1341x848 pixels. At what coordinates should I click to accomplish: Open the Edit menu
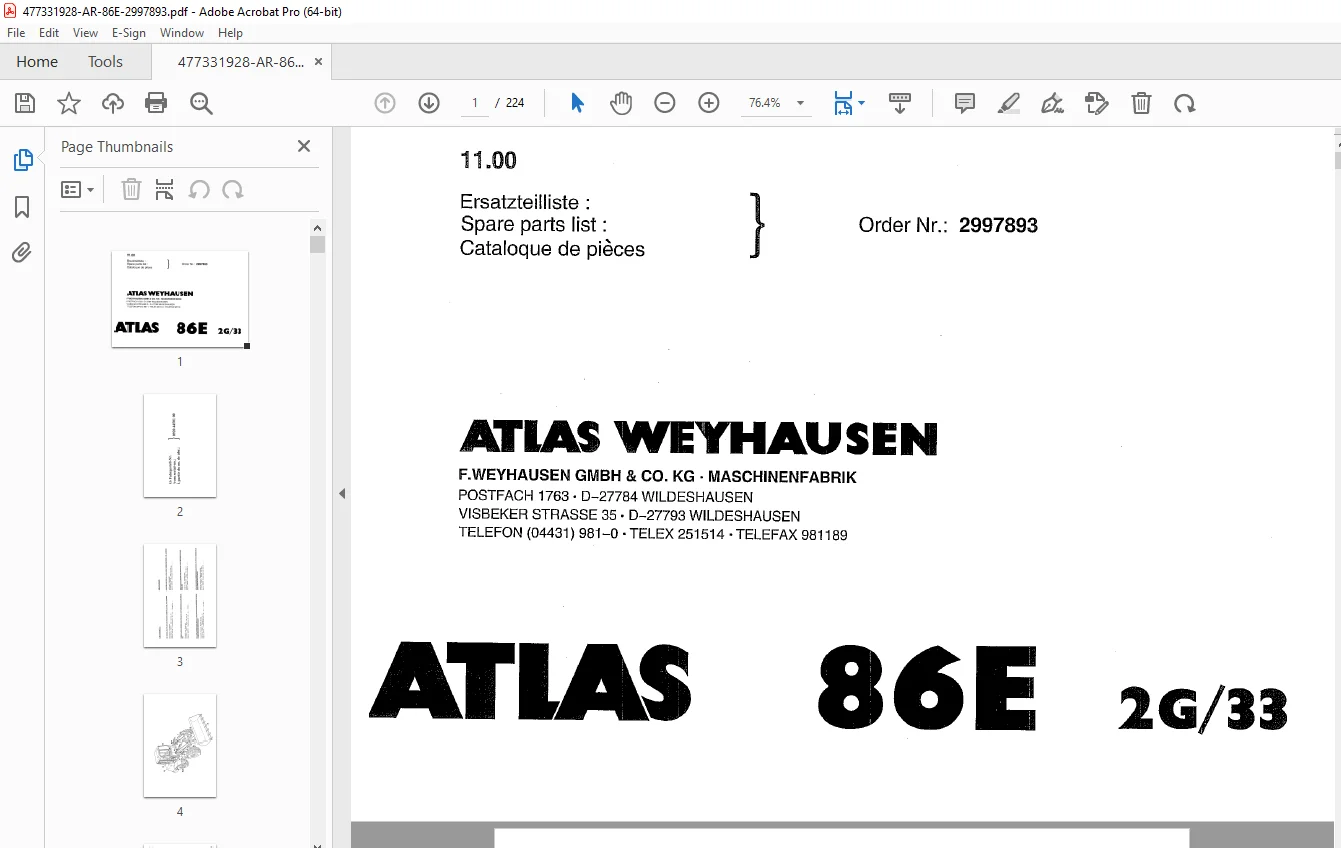pyautogui.click(x=49, y=33)
